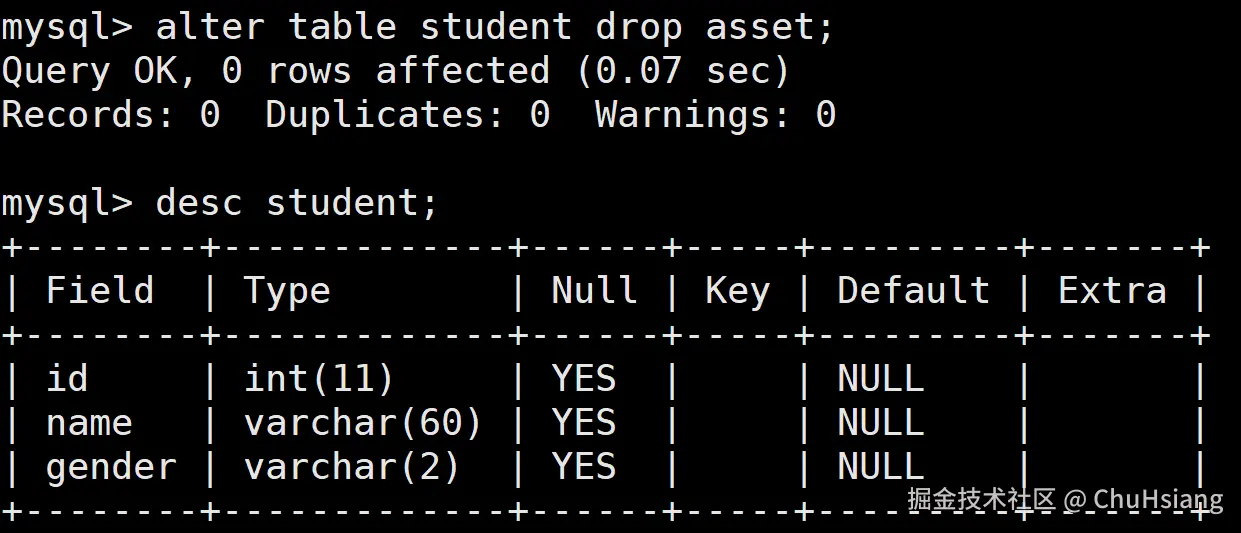
Task: Click the 'varchar(2)' type value
Action: tap(352, 467)
